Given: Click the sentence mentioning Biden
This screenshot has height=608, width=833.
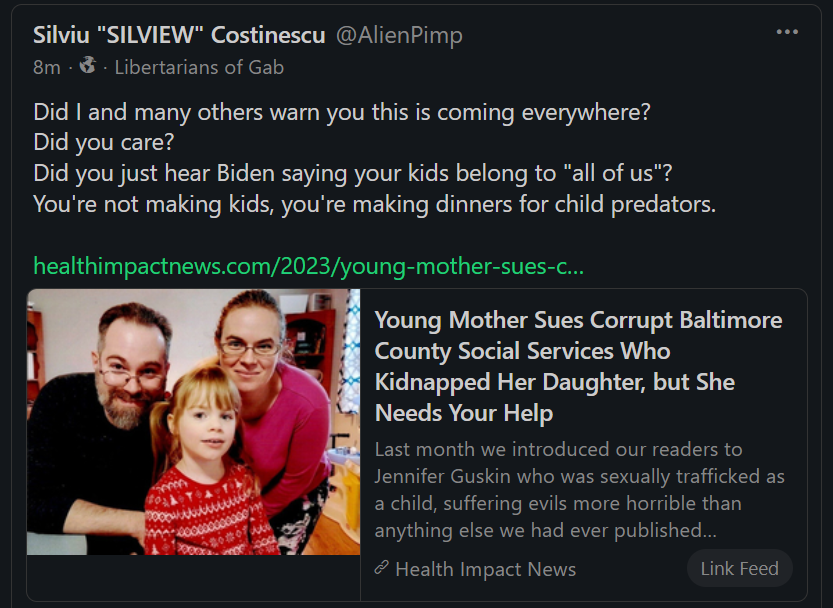Looking at the screenshot, I should [352, 172].
